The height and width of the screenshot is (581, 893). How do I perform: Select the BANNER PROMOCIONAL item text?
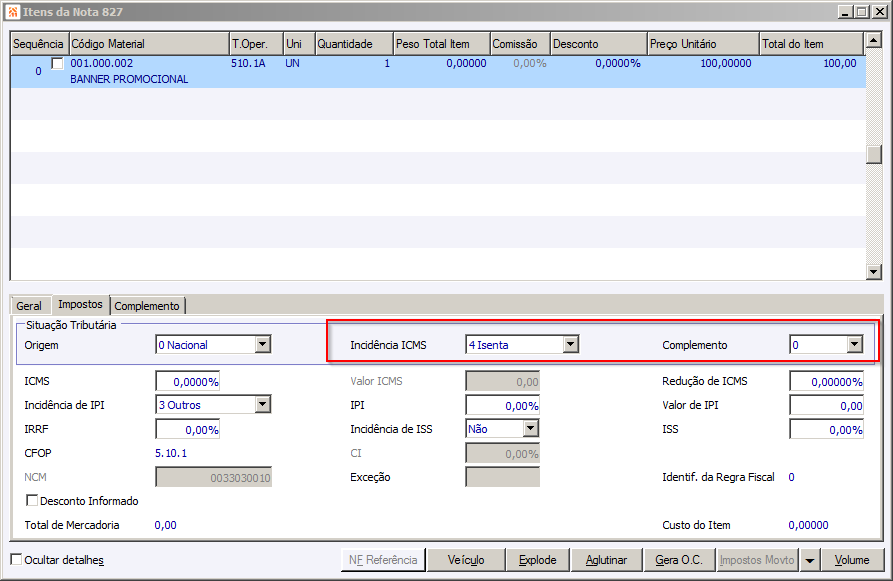129,79
